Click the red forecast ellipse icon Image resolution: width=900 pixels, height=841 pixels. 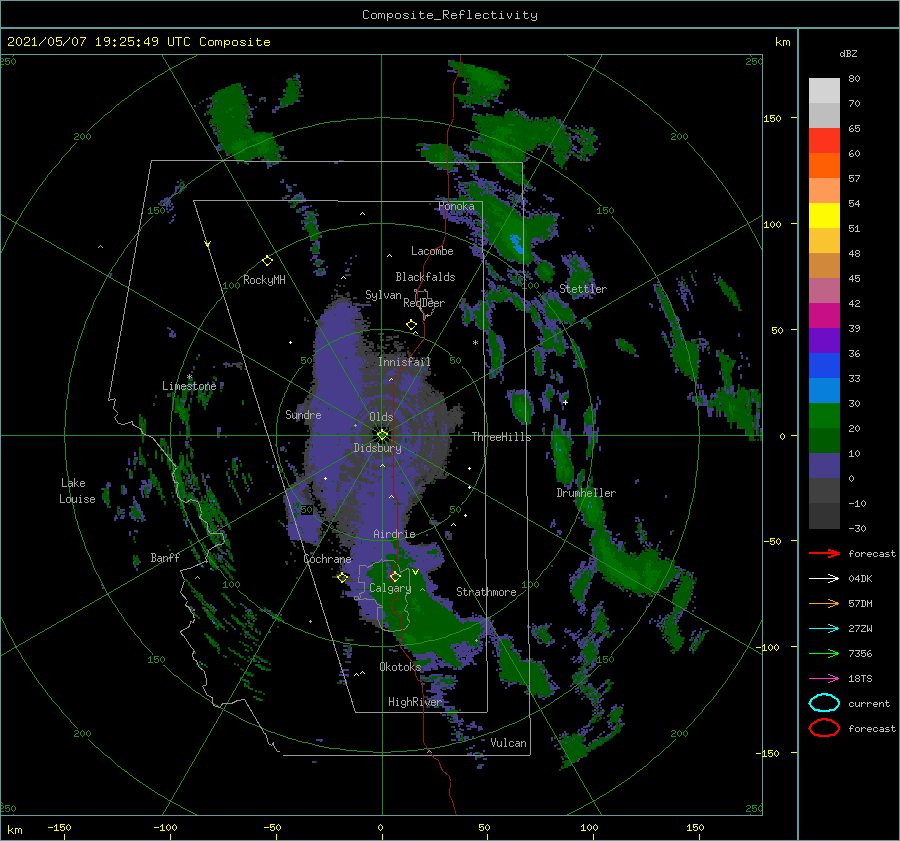coord(824,728)
